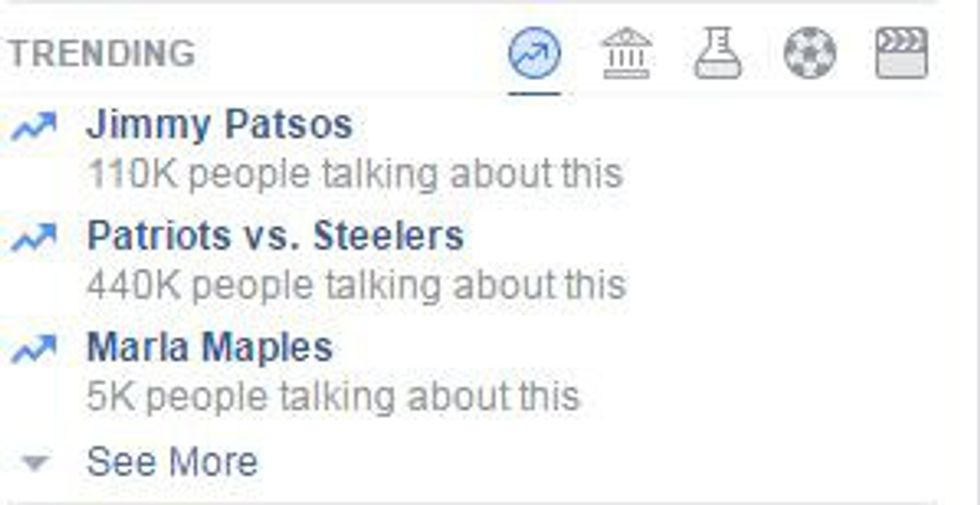The height and width of the screenshot is (505, 980).
Task: Open Entertainment trends clapperboard icon
Action: tap(901, 53)
